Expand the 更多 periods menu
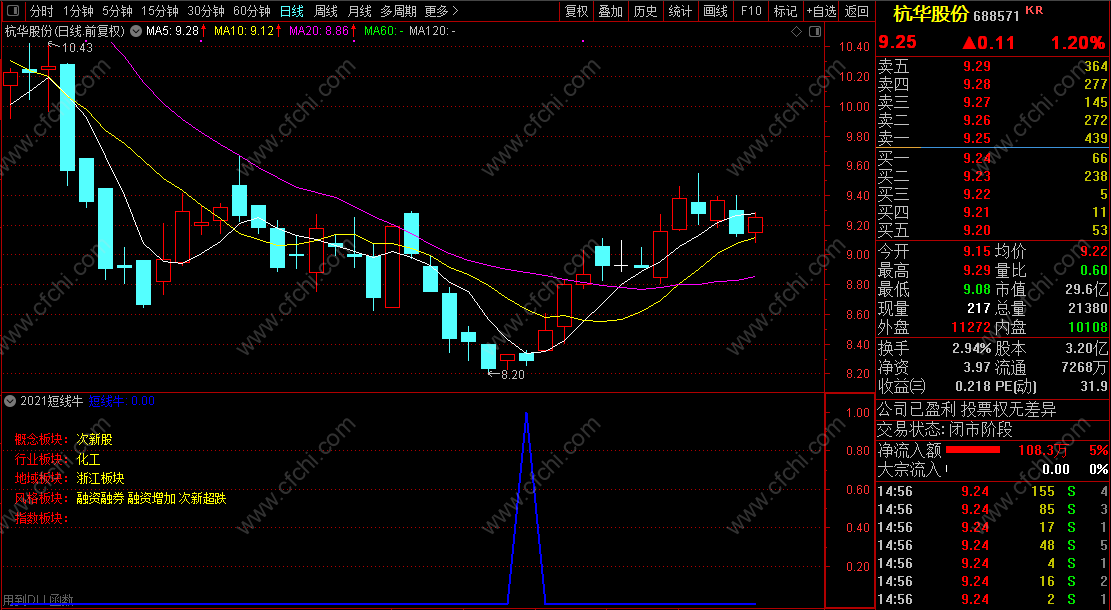 pos(441,11)
